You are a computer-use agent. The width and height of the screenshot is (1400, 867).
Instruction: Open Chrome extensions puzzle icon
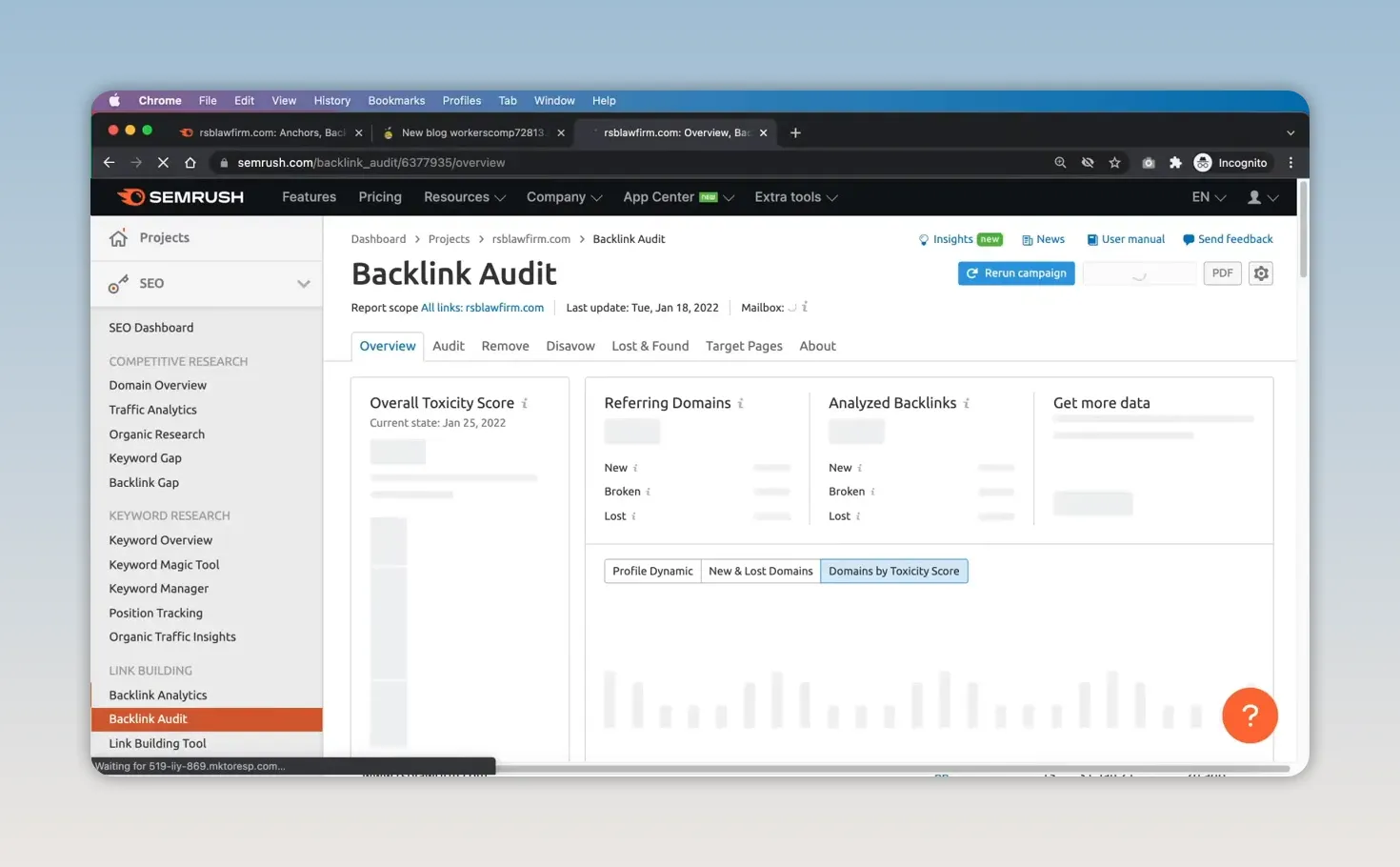1175,163
